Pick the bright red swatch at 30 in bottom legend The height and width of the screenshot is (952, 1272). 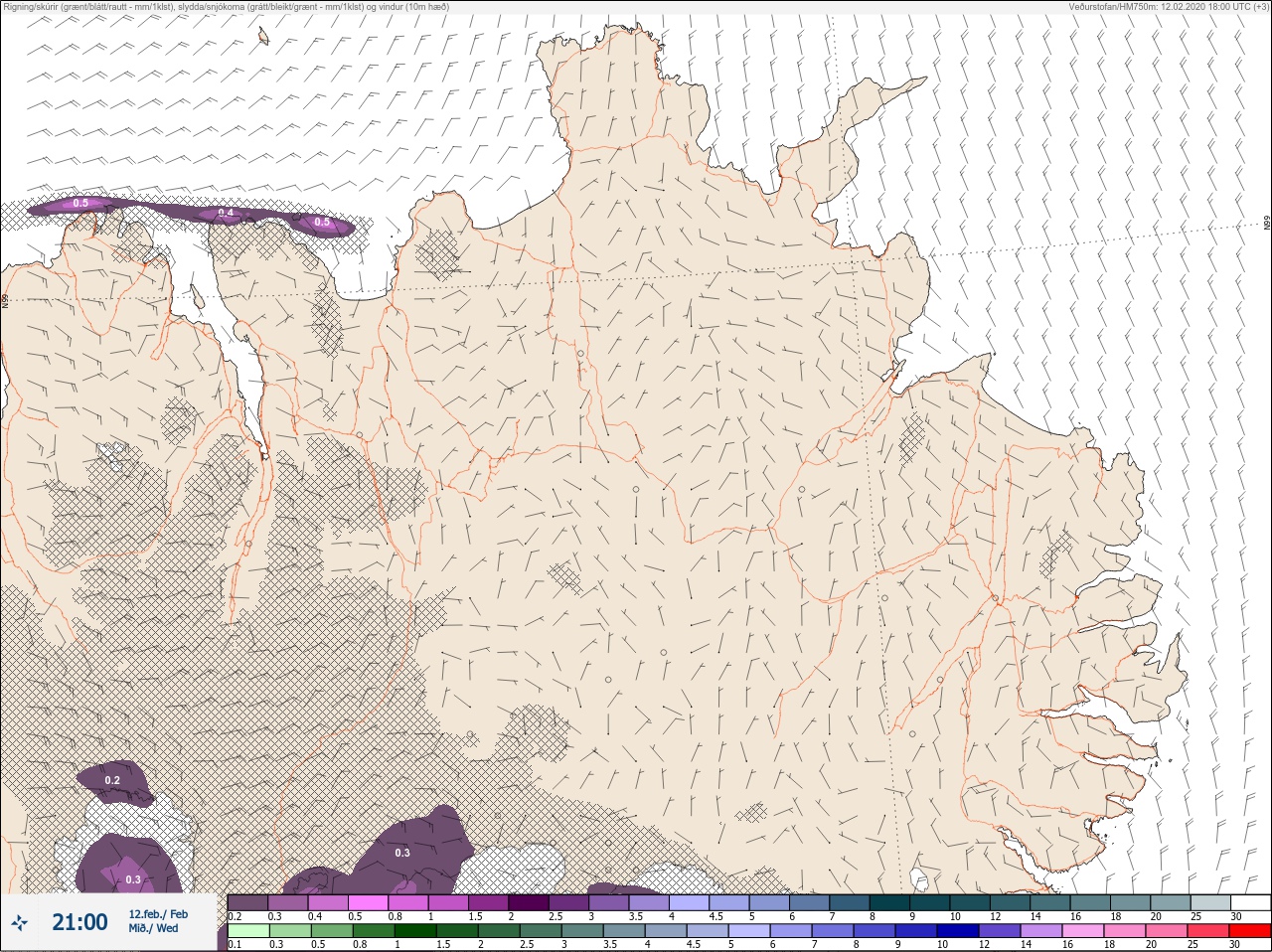tap(1250, 932)
